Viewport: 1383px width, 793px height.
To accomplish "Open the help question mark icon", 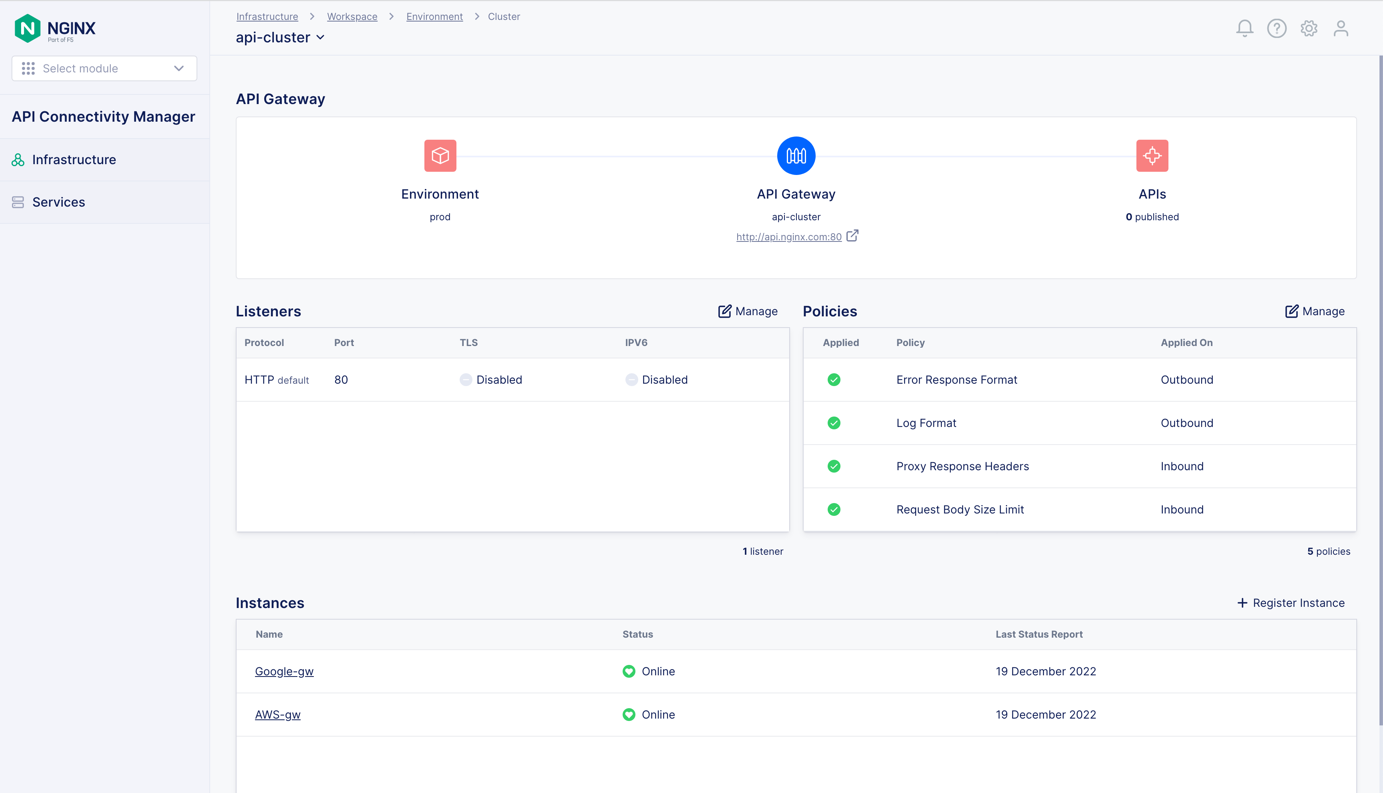I will pyautogui.click(x=1276, y=29).
